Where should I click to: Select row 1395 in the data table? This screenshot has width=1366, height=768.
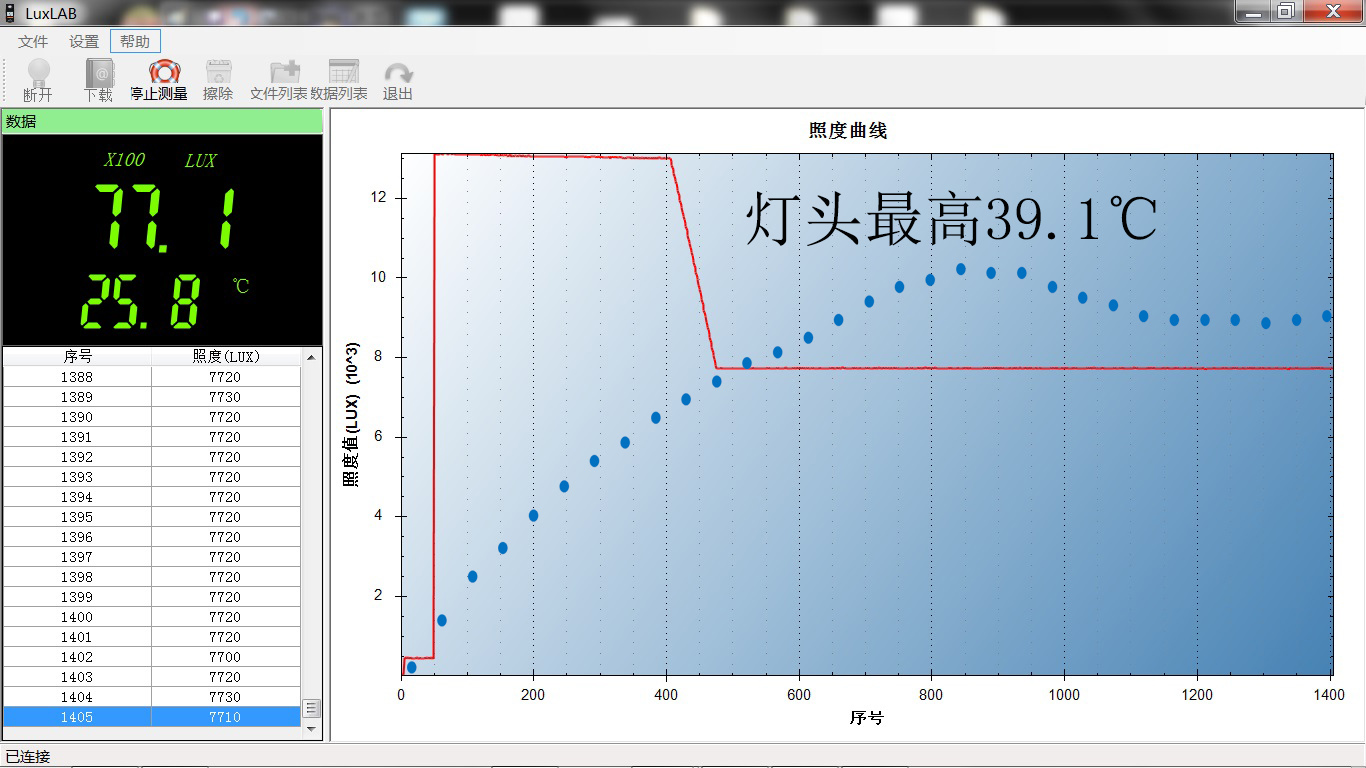[x=152, y=517]
